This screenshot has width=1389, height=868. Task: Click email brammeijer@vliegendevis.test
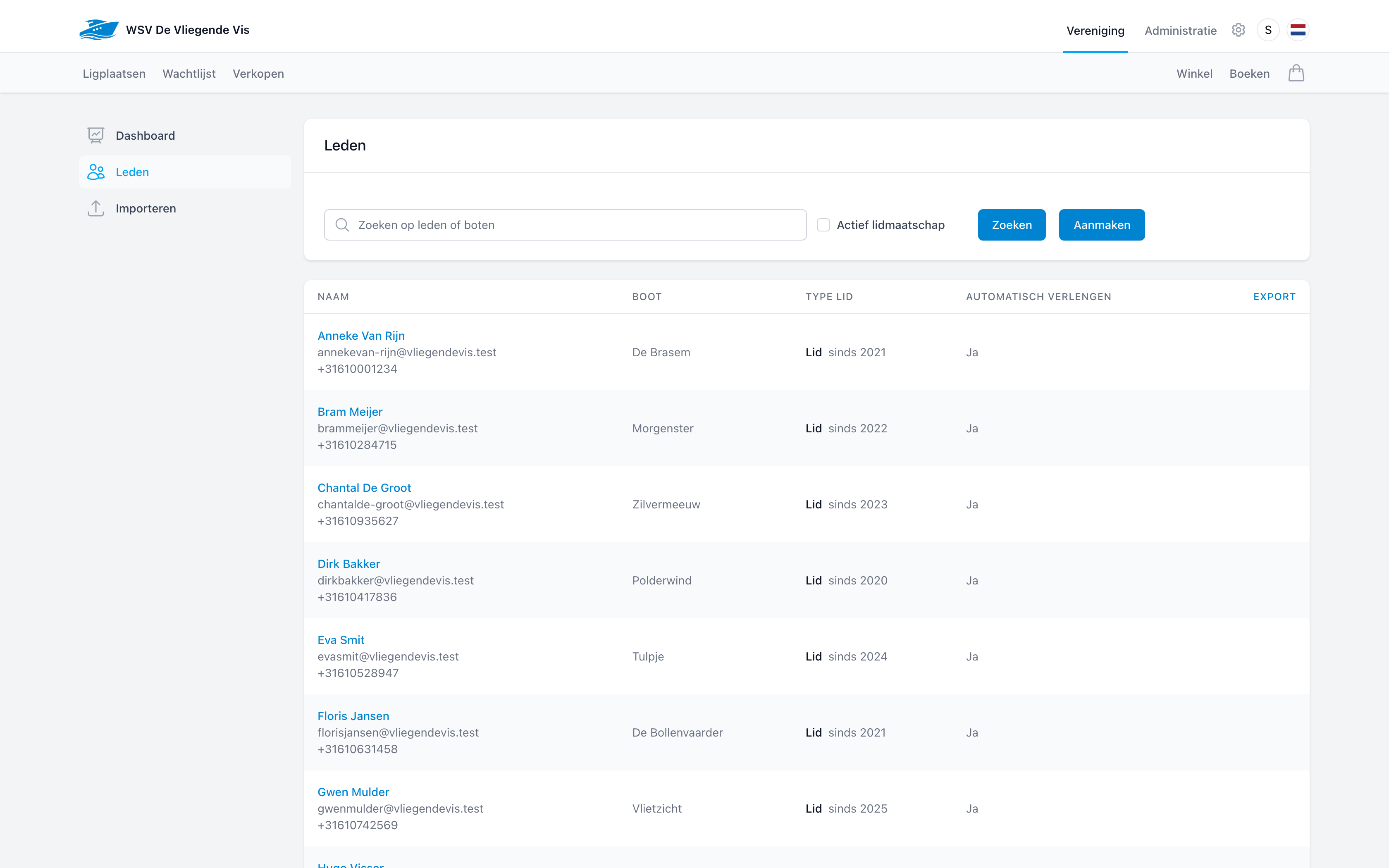[397, 428]
